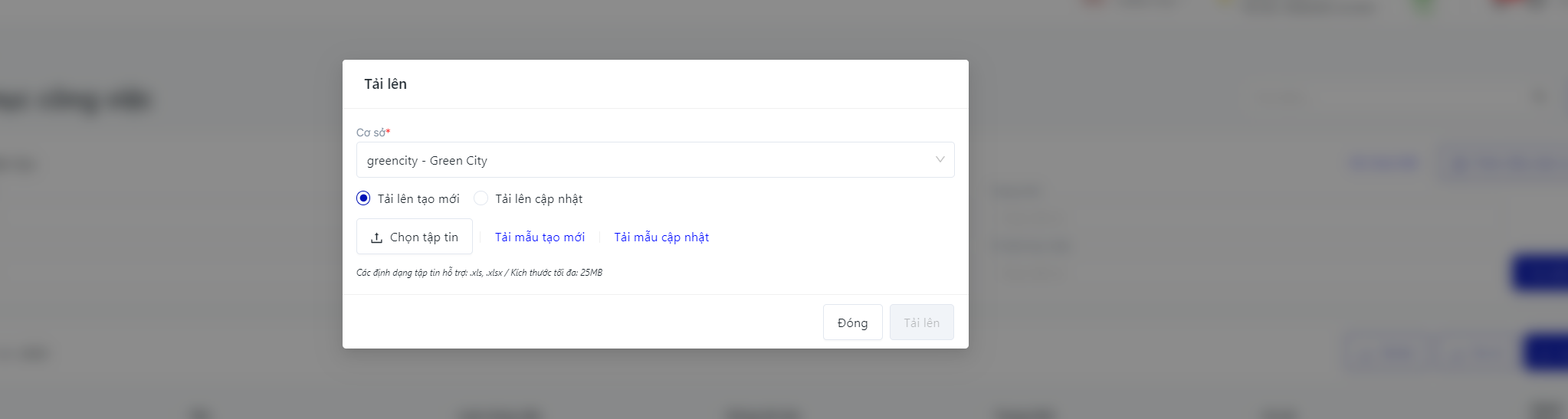Viewport: 1568px width, 419px height.
Task: Click the blurred blue button at far right edge
Action: click(x=1540, y=273)
